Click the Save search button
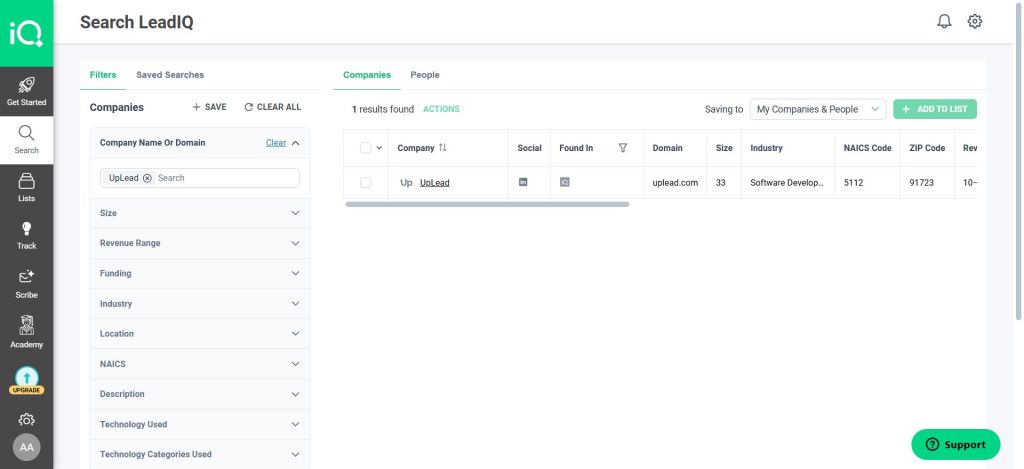Screen dimensions: 1024x469 click(209, 107)
